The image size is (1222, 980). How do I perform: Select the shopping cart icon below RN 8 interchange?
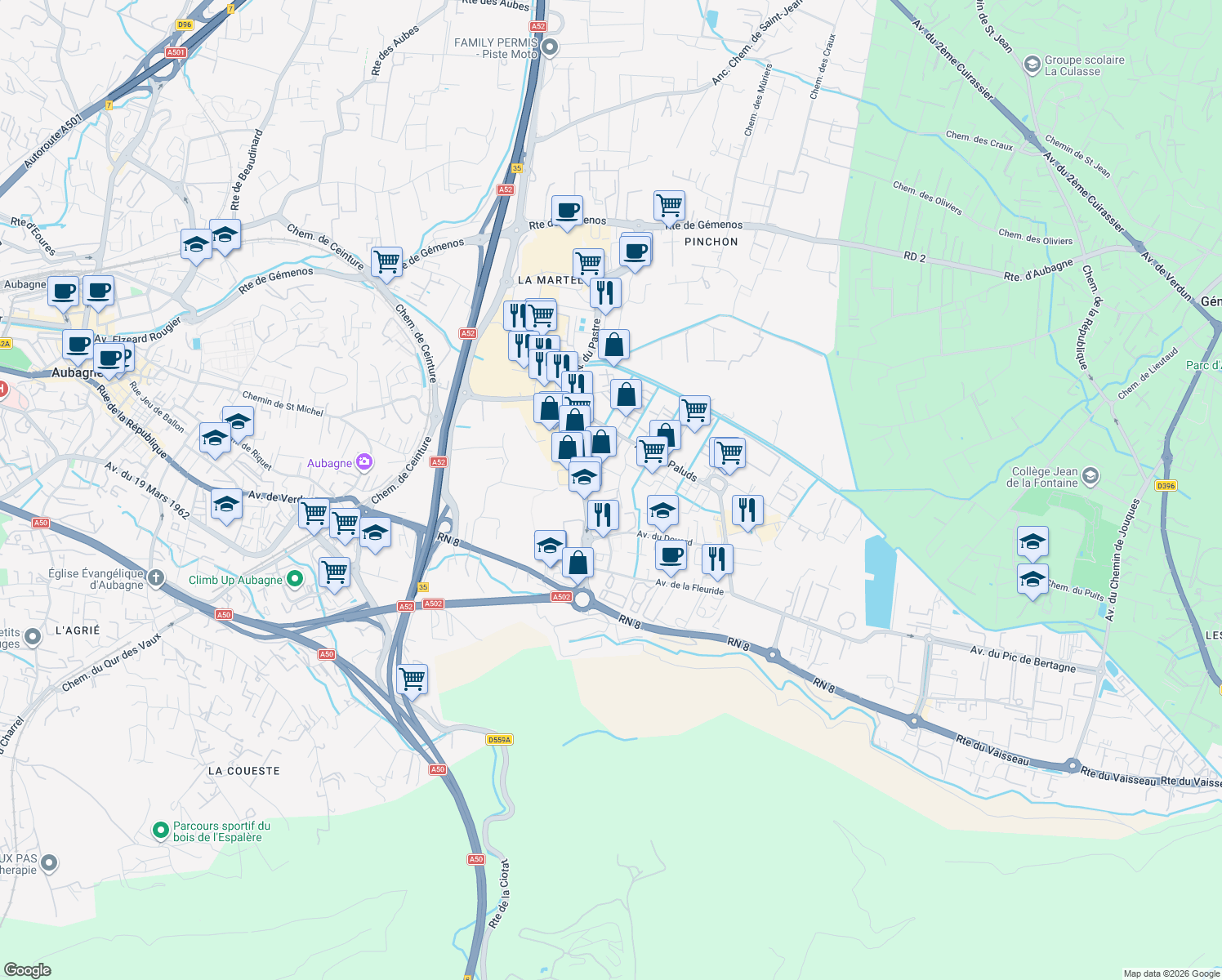[x=413, y=679]
